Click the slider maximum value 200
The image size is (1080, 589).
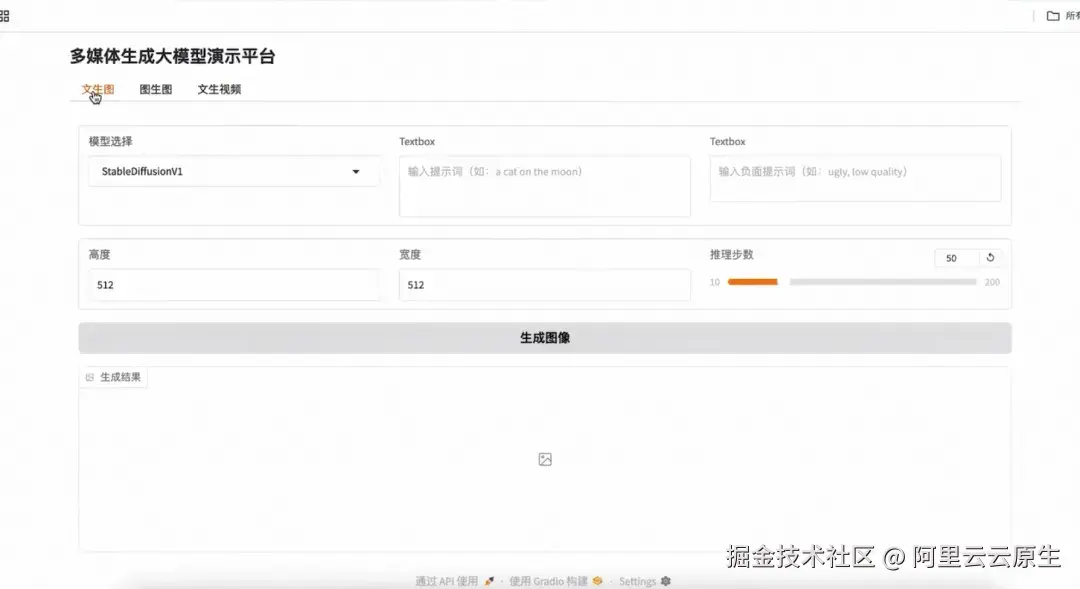click(992, 282)
